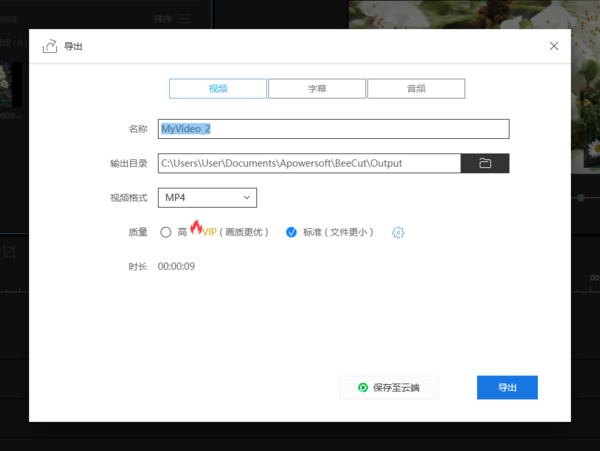This screenshot has height=451, width=600.
Task: Expand the MP4 video format dropdown
Action: (x=207, y=198)
